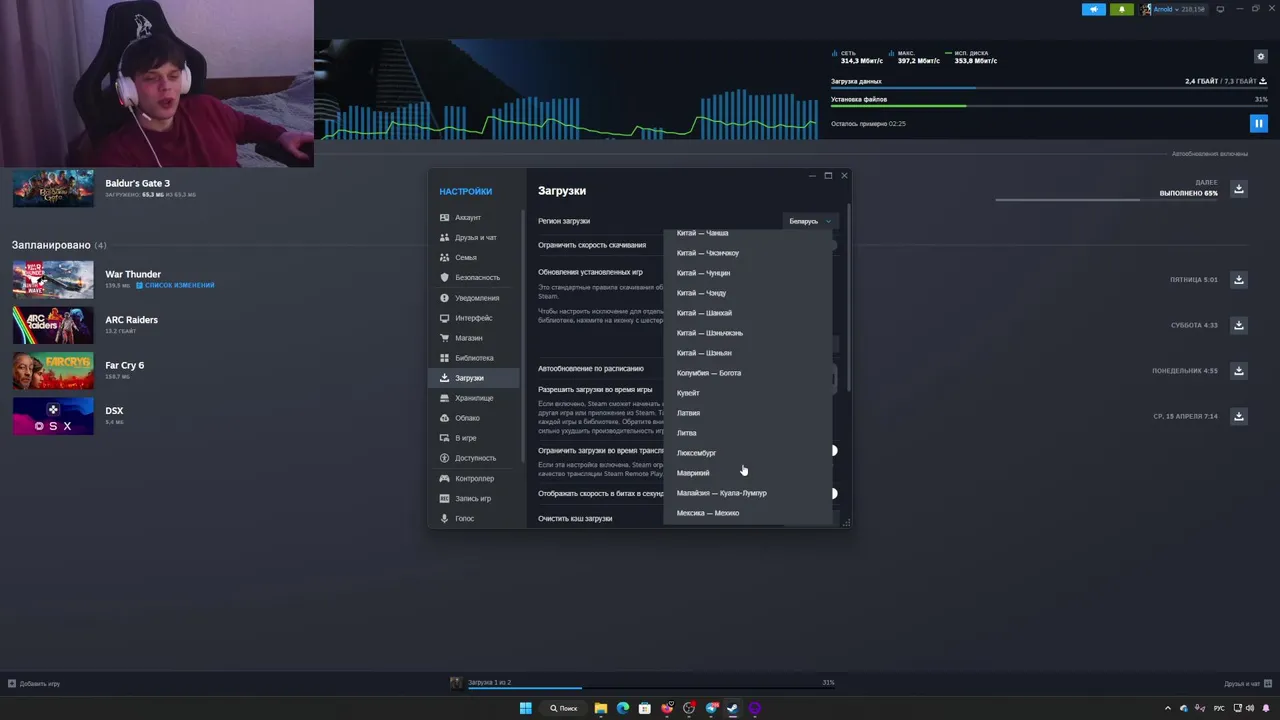Open the Arnold account menu
The height and width of the screenshot is (720, 1280).
tap(1173, 9)
